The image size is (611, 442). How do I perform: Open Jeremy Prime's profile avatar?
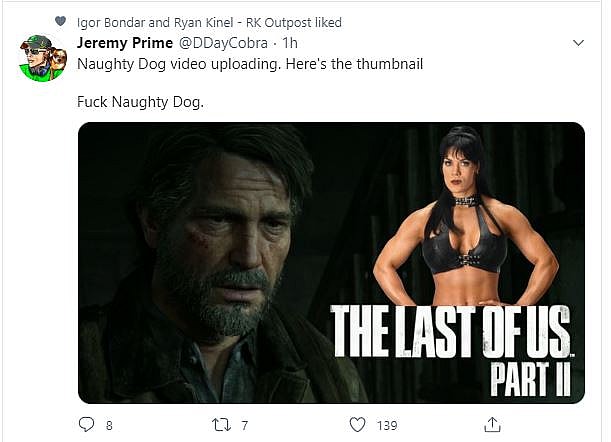(43, 58)
